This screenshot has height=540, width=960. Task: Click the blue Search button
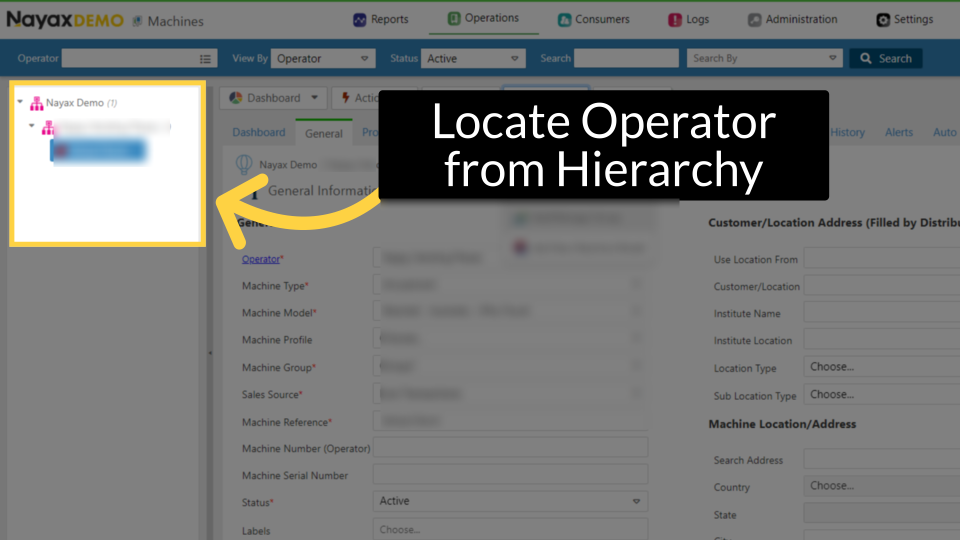pos(885,59)
